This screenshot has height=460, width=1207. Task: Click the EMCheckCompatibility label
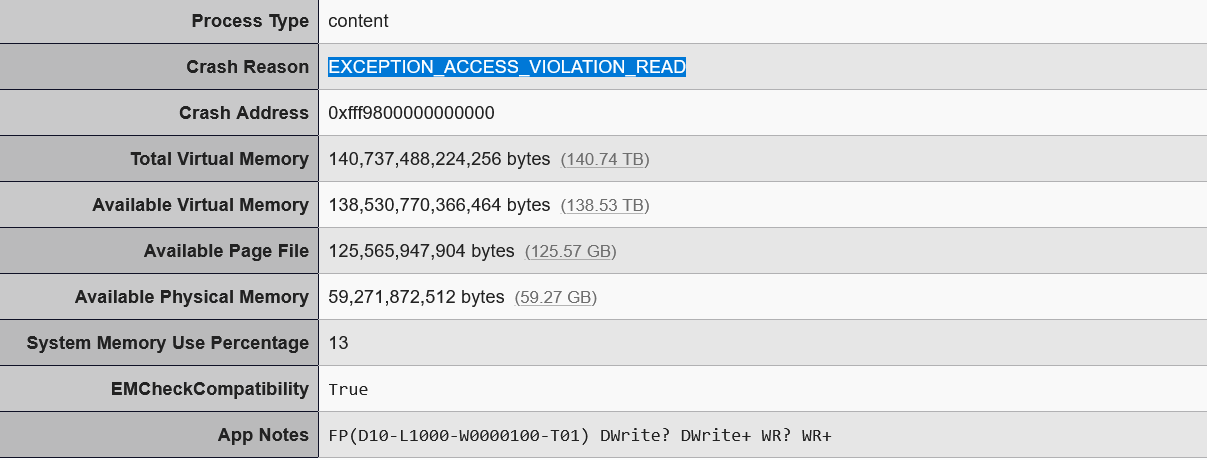(209, 389)
